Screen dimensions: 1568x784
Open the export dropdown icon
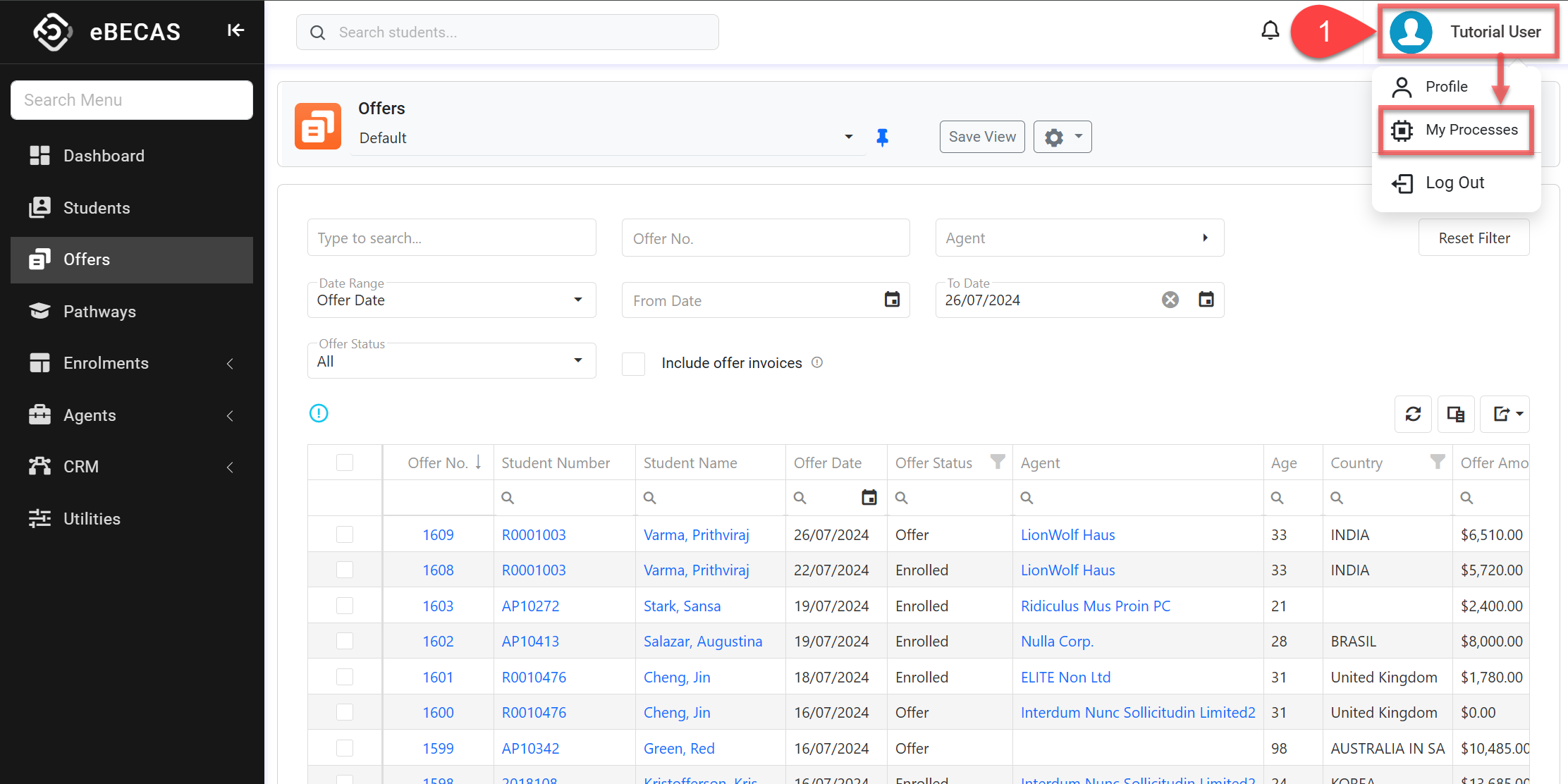pos(1505,414)
